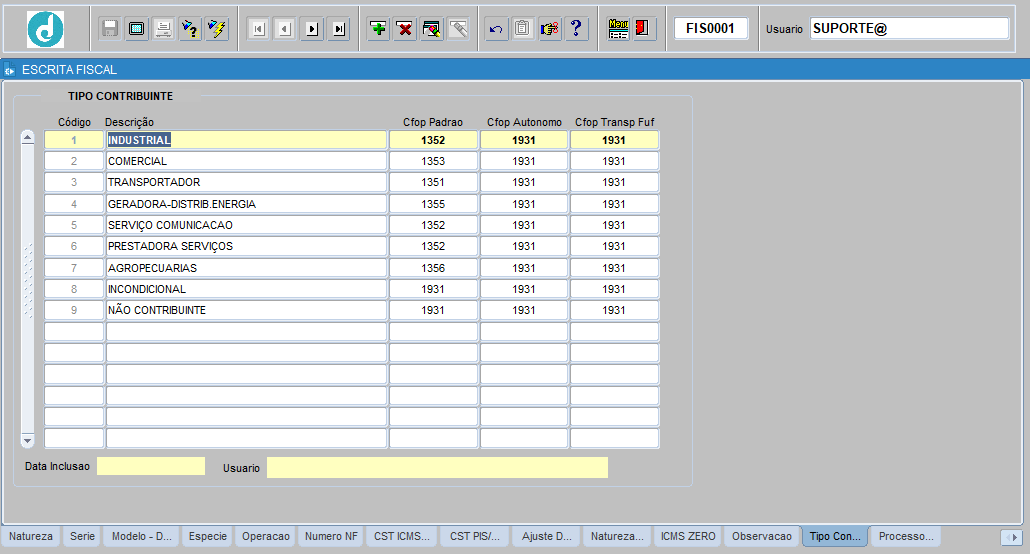The width and height of the screenshot is (1030, 554).
Task: Click the Data Inclusao field
Action: click(x=151, y=466)
